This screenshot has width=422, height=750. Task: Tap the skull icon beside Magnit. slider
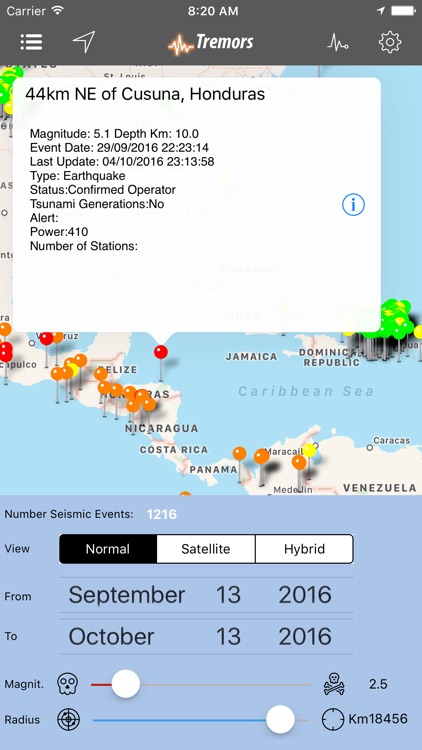tap(67, 684)
